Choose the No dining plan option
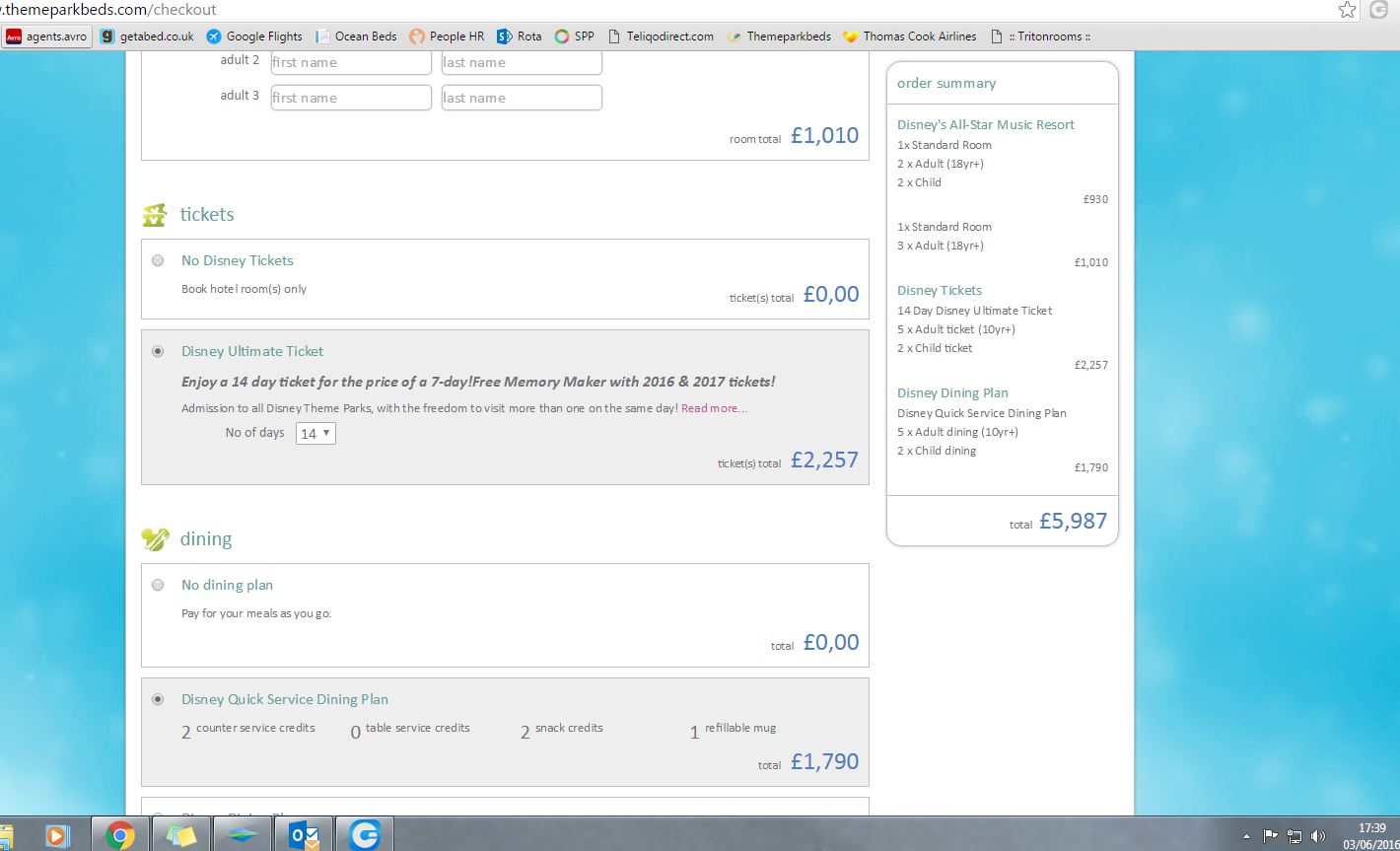Image resolution: width=1400 pixels, height=851 pixels. [x=158, y=585]
